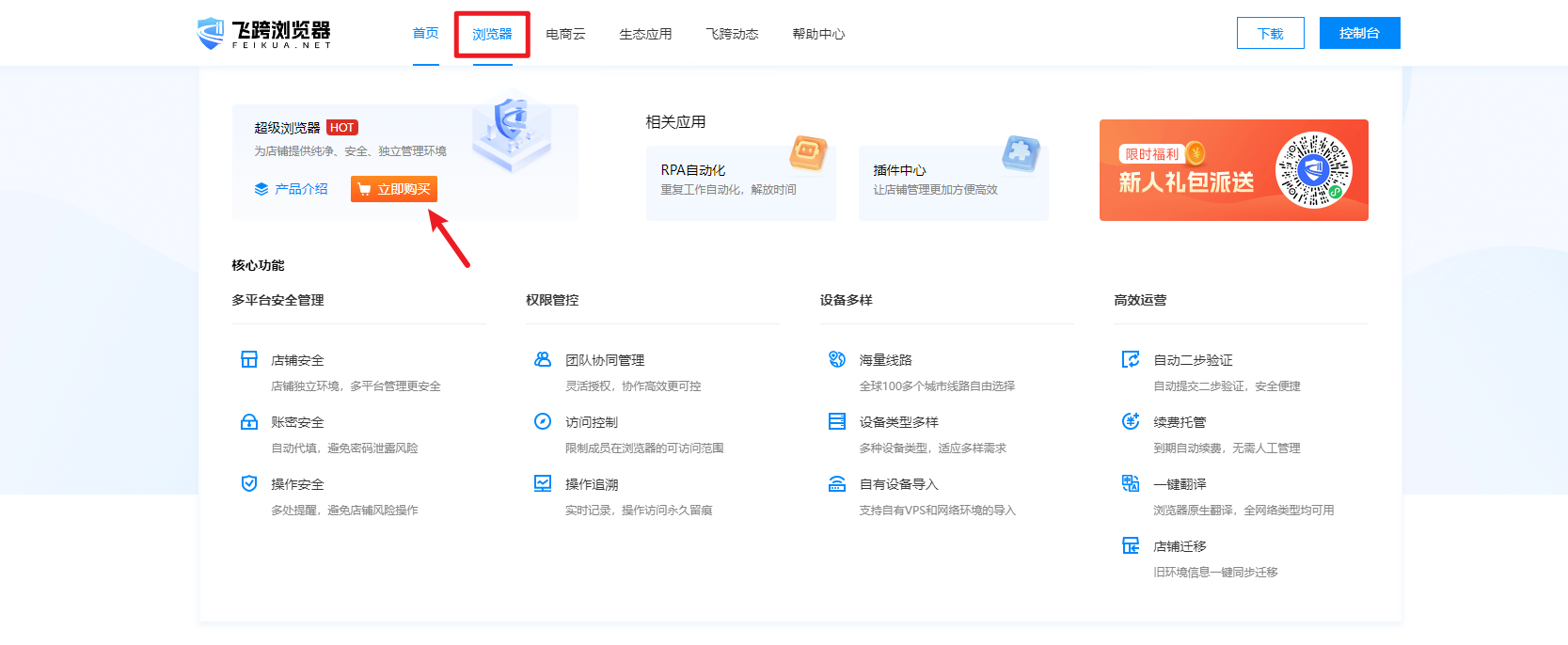This screenshot has height=645, width=1568.
Task: Click the 飞跨浏览器 logo
Action: coord(264,34)
